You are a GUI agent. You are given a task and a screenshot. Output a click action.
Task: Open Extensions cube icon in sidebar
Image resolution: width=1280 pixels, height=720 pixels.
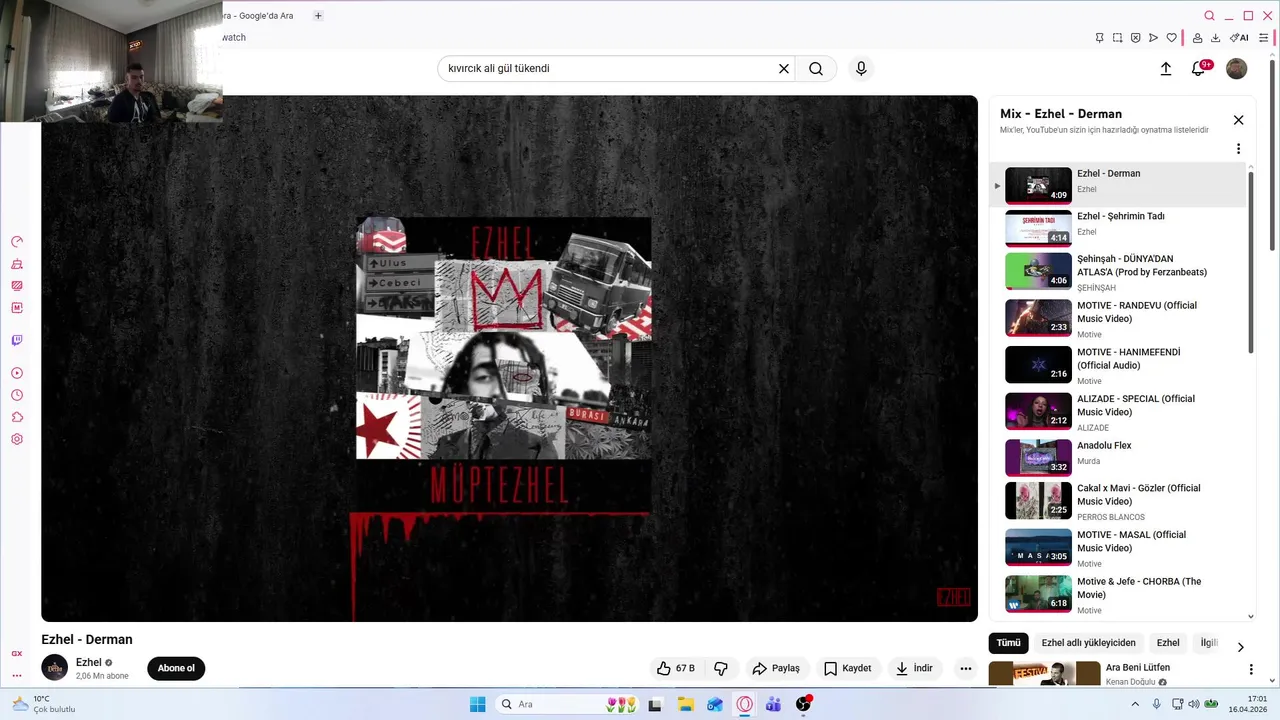17,417
